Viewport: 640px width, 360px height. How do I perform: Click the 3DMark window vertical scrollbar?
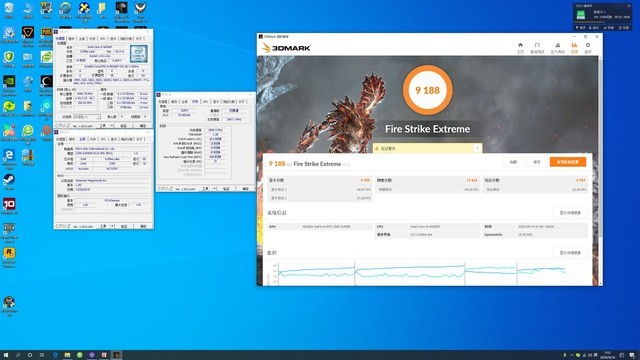point(599,169)
